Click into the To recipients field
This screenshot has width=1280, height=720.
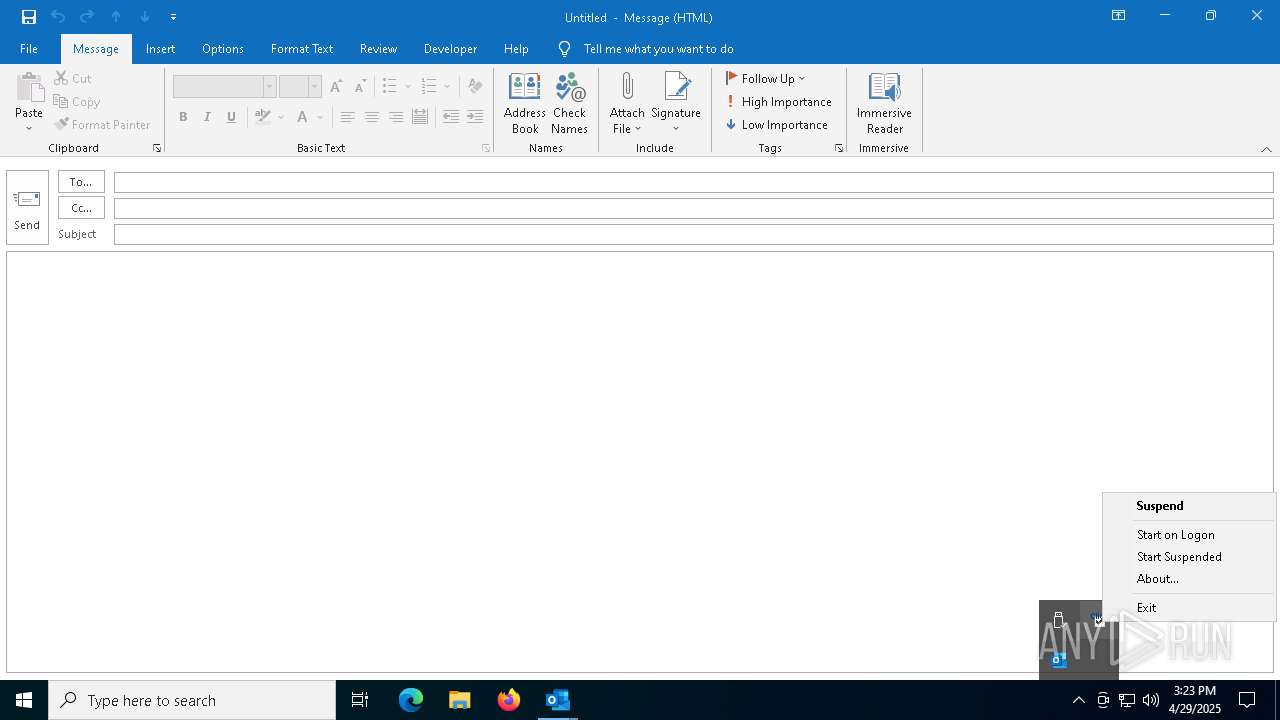click(x=693, y=182)
